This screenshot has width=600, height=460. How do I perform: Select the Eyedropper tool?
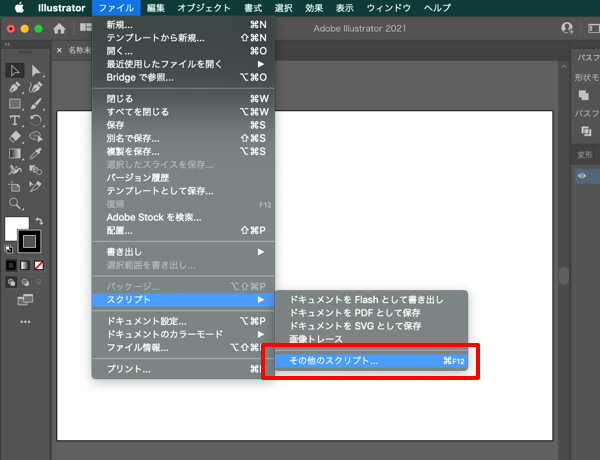coord(36,153)
